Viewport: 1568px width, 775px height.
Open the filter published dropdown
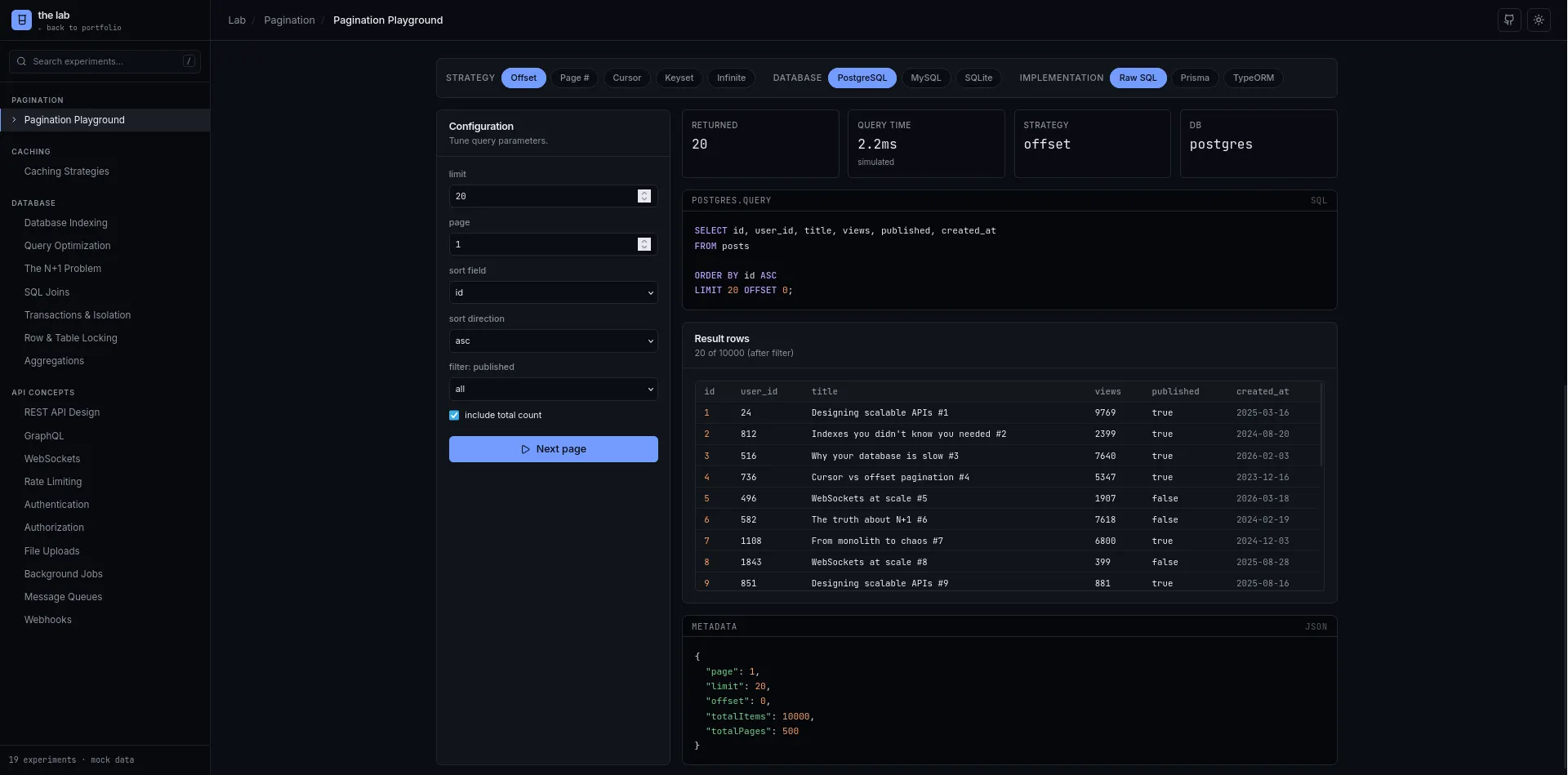(x=553, y=389)
